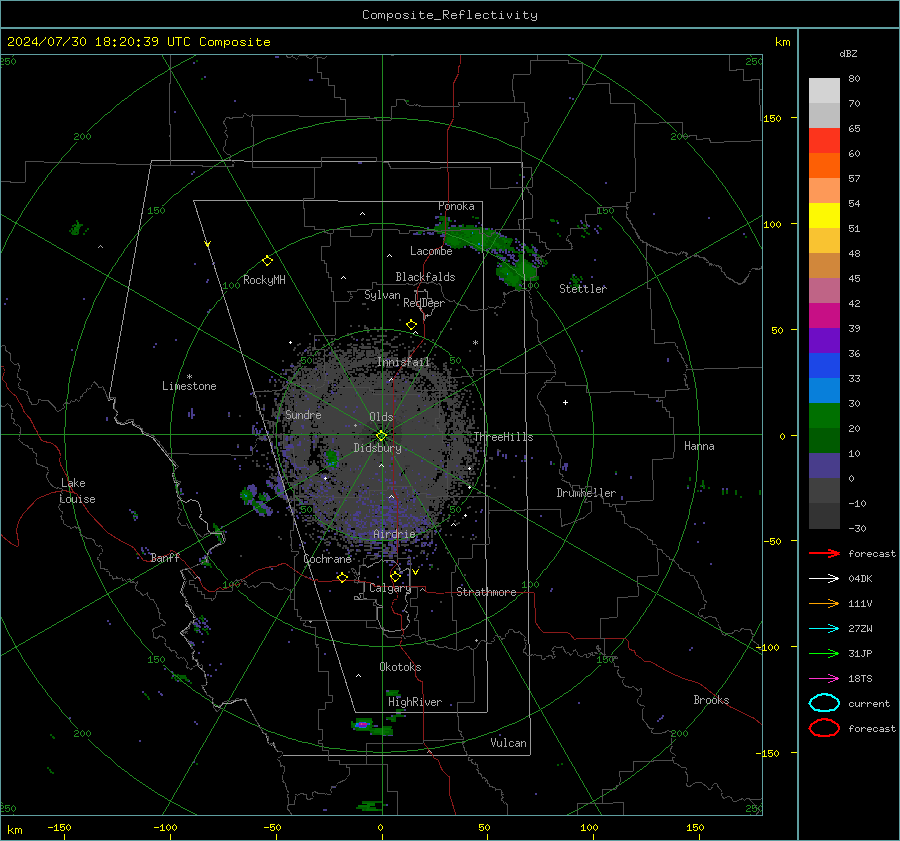Click the 'RockyMH' label
This screenshot has height=841, width=900.
(264, 280)
